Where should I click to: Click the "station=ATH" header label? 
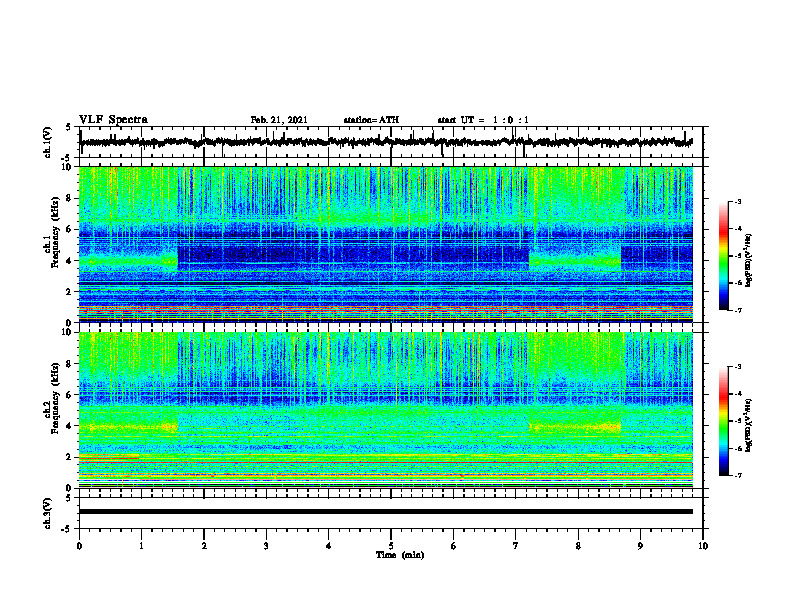pyautogui.click(x=371, y=120)
